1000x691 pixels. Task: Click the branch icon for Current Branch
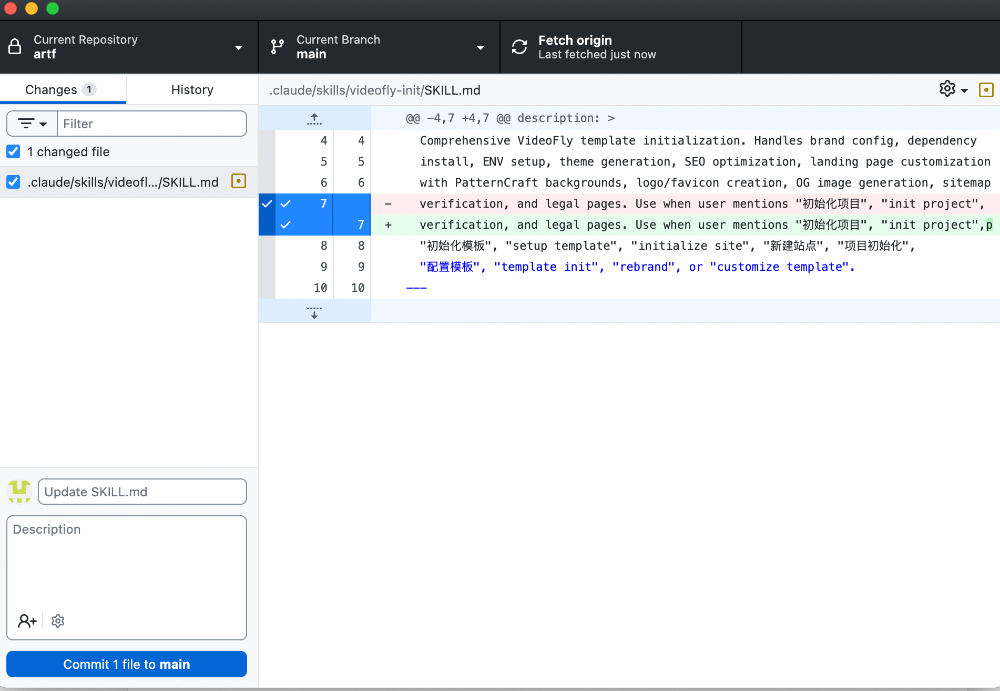coord(277,47)
